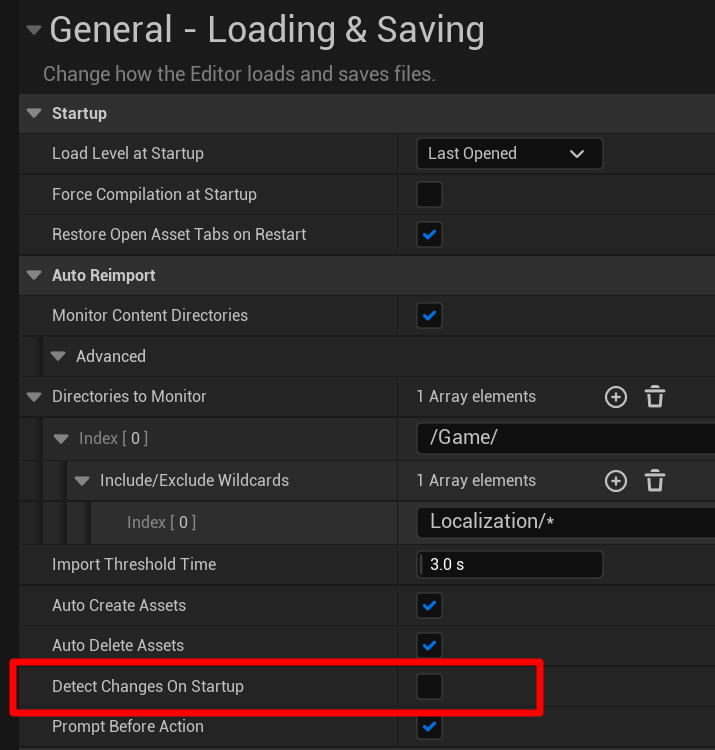This screenshot has width=715, height=750.
Task: Select Detect Changes On Startup label
Action: click(148, 686)
